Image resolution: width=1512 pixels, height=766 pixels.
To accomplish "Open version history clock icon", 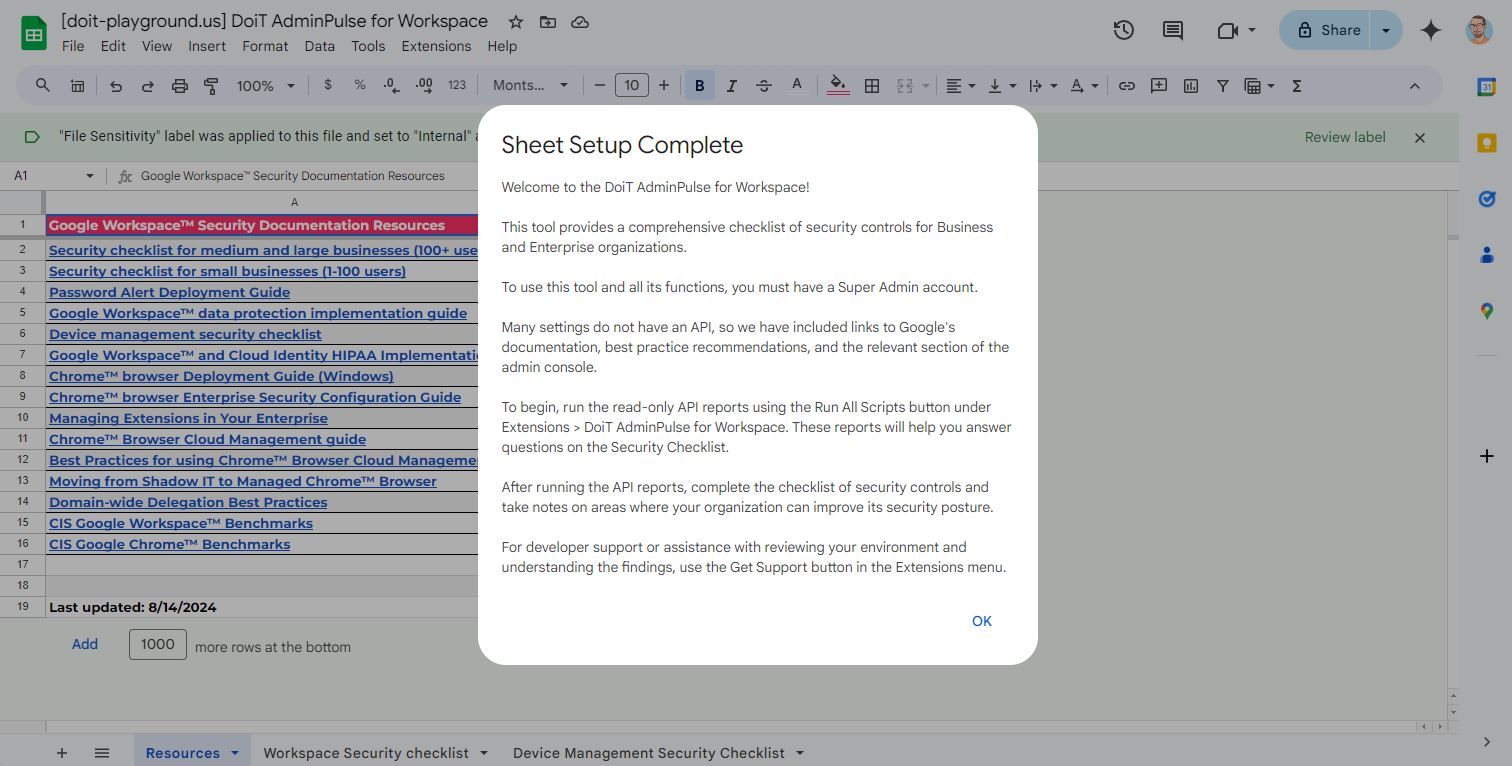I will 1123,30.
